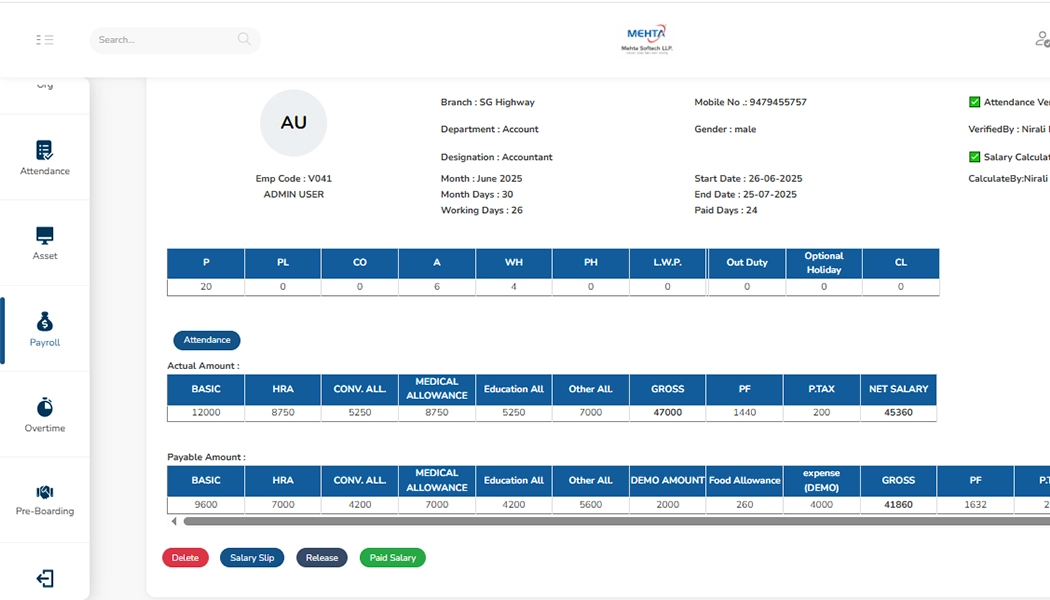The width and height of the screenshot is (1050, 600).
Task: Open the Pre-Boarding section
Action: pos(44,498)
